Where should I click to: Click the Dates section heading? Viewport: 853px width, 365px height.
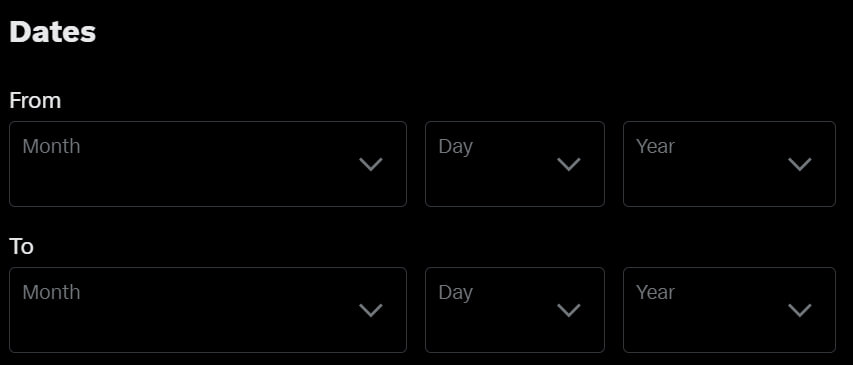click(x=53, y=32)
